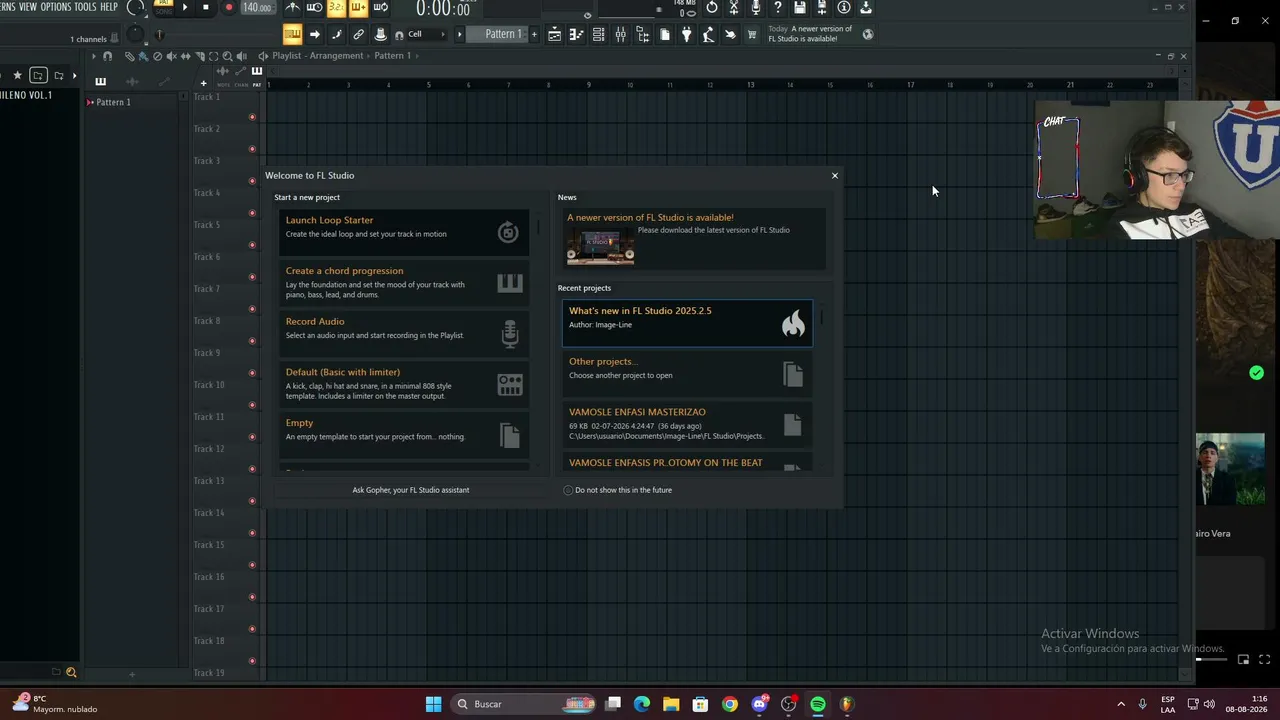1280x720 pixels.
Task: Toggle the wait for input icon
Action: click(314, 7)
